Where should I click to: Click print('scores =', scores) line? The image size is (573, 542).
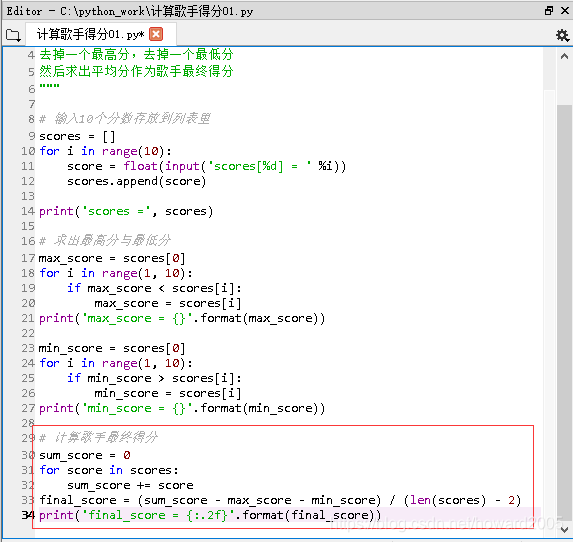pyautogui.click(x=126, y=211)
